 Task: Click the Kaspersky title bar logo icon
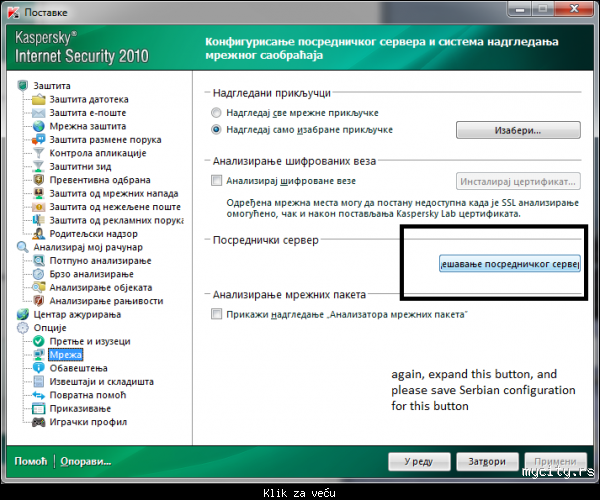13,12
